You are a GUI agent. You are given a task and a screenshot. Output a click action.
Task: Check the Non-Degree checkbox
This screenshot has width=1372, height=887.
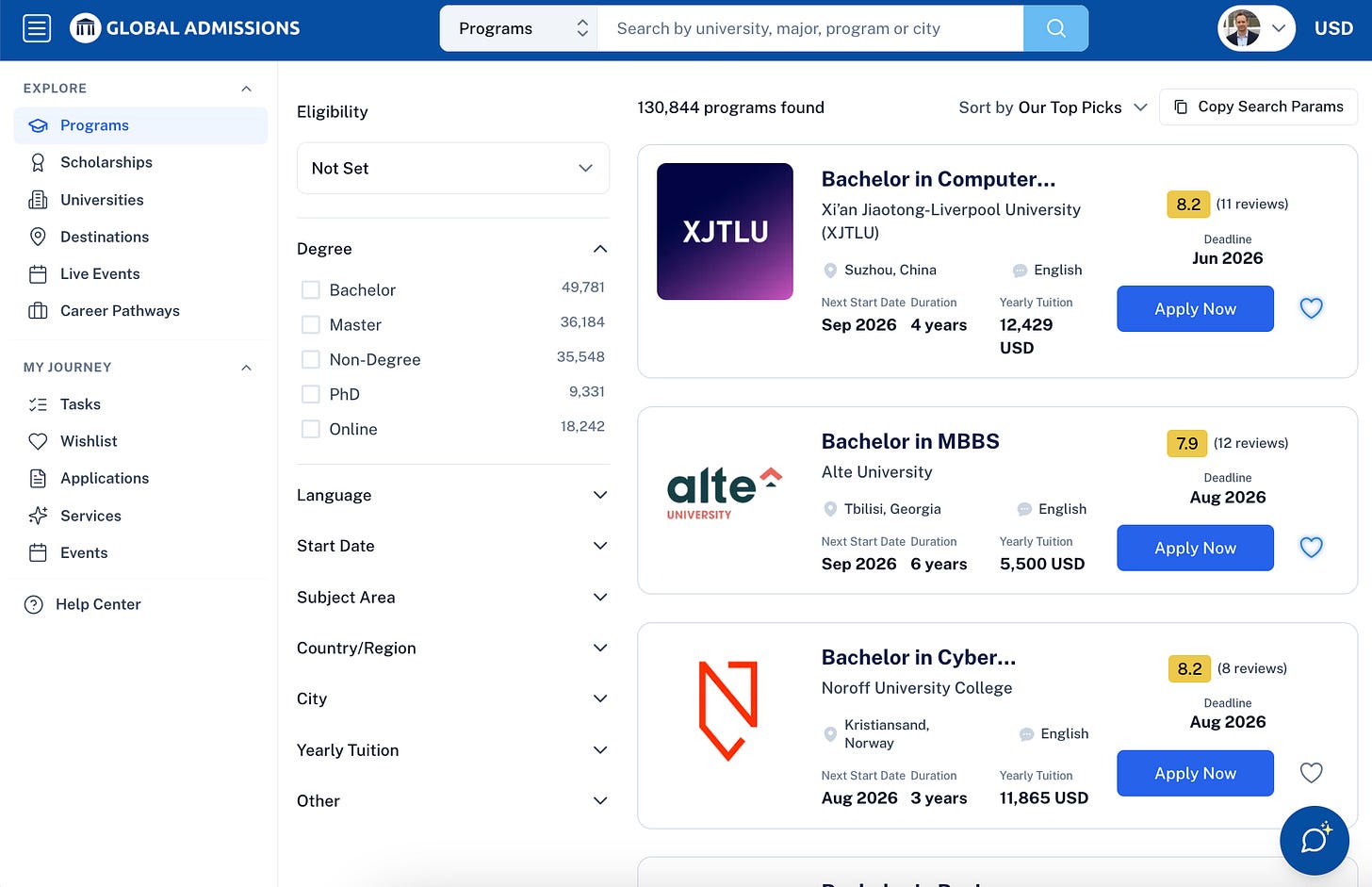click(310, 359)
